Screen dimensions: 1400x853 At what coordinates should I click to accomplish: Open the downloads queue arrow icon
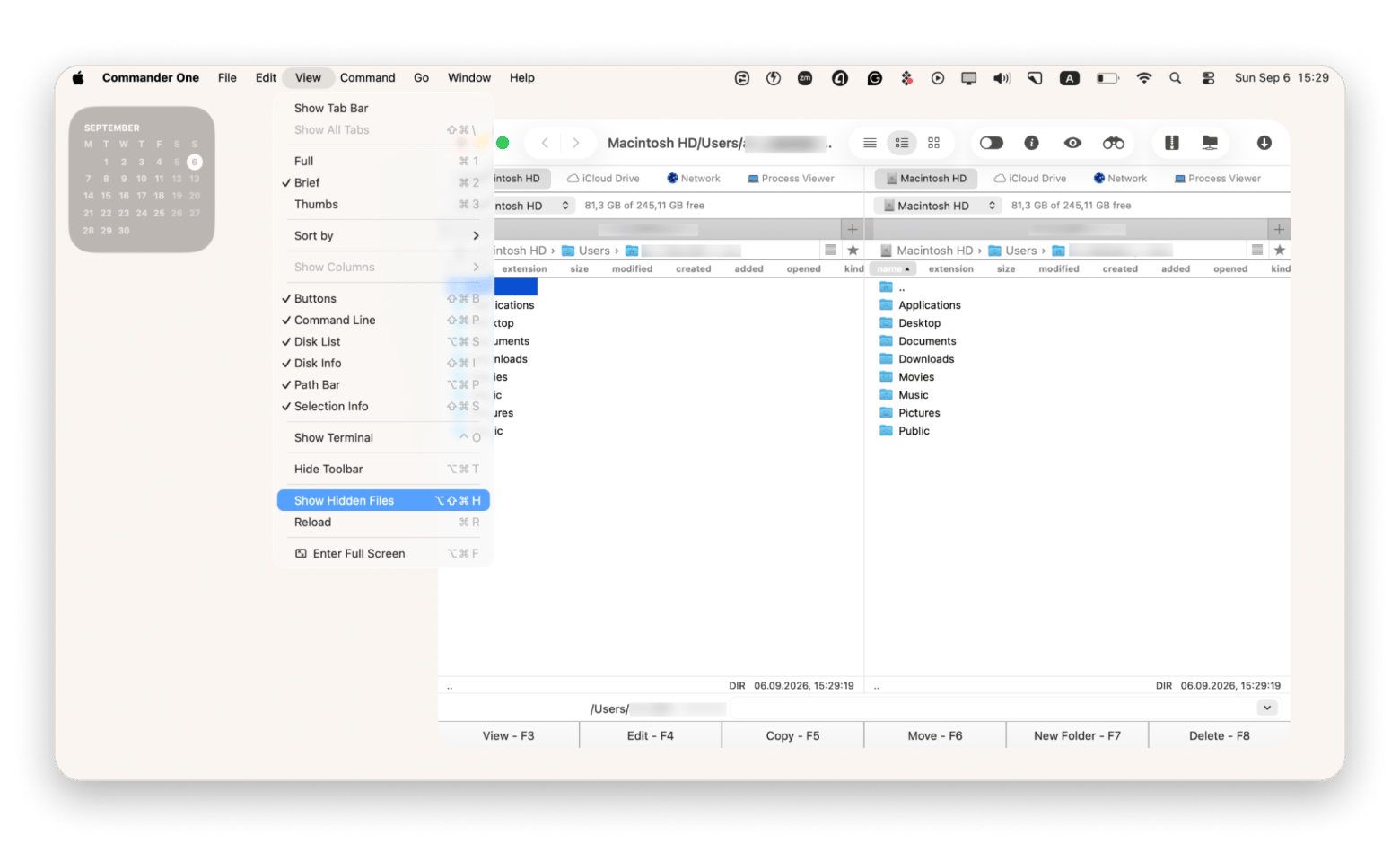[1264, 143]
